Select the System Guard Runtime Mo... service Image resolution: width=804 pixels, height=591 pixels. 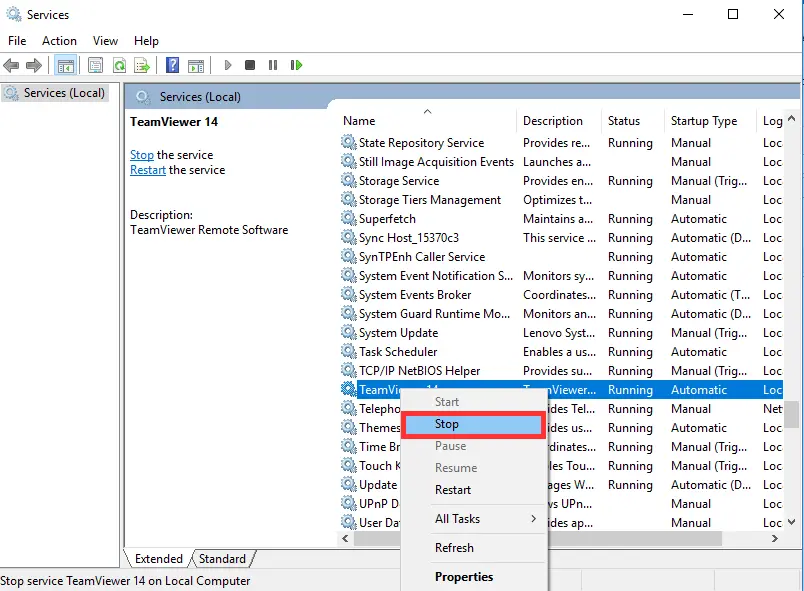pyautogui.click(x=561, y=314)
